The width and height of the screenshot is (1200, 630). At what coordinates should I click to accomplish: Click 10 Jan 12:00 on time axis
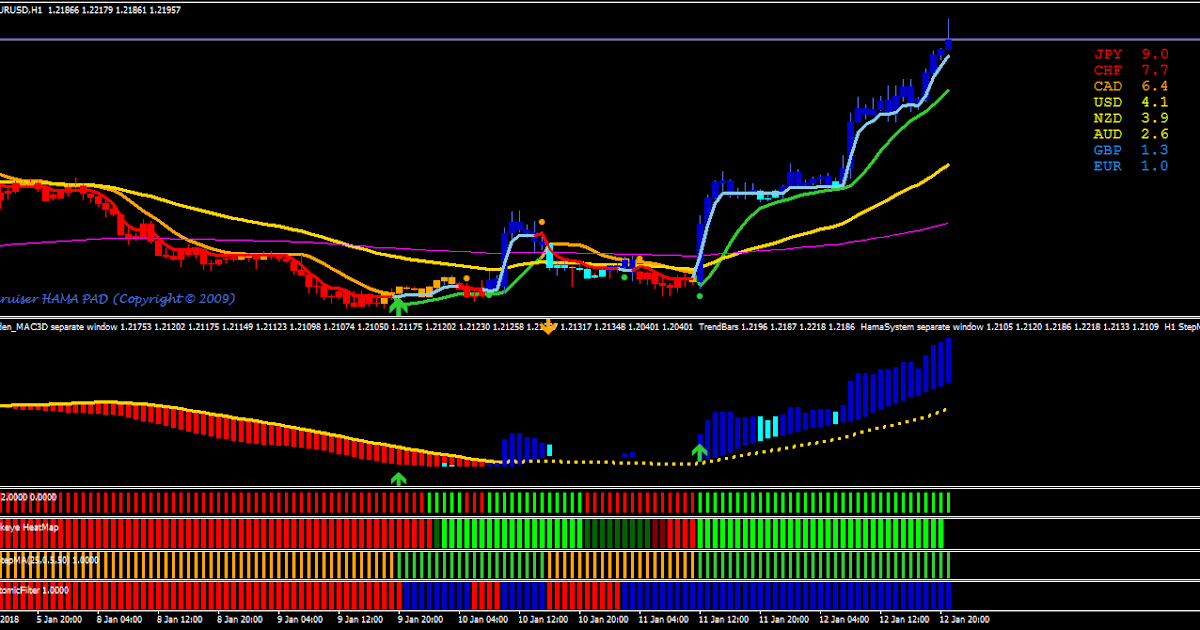coord(543,620)
